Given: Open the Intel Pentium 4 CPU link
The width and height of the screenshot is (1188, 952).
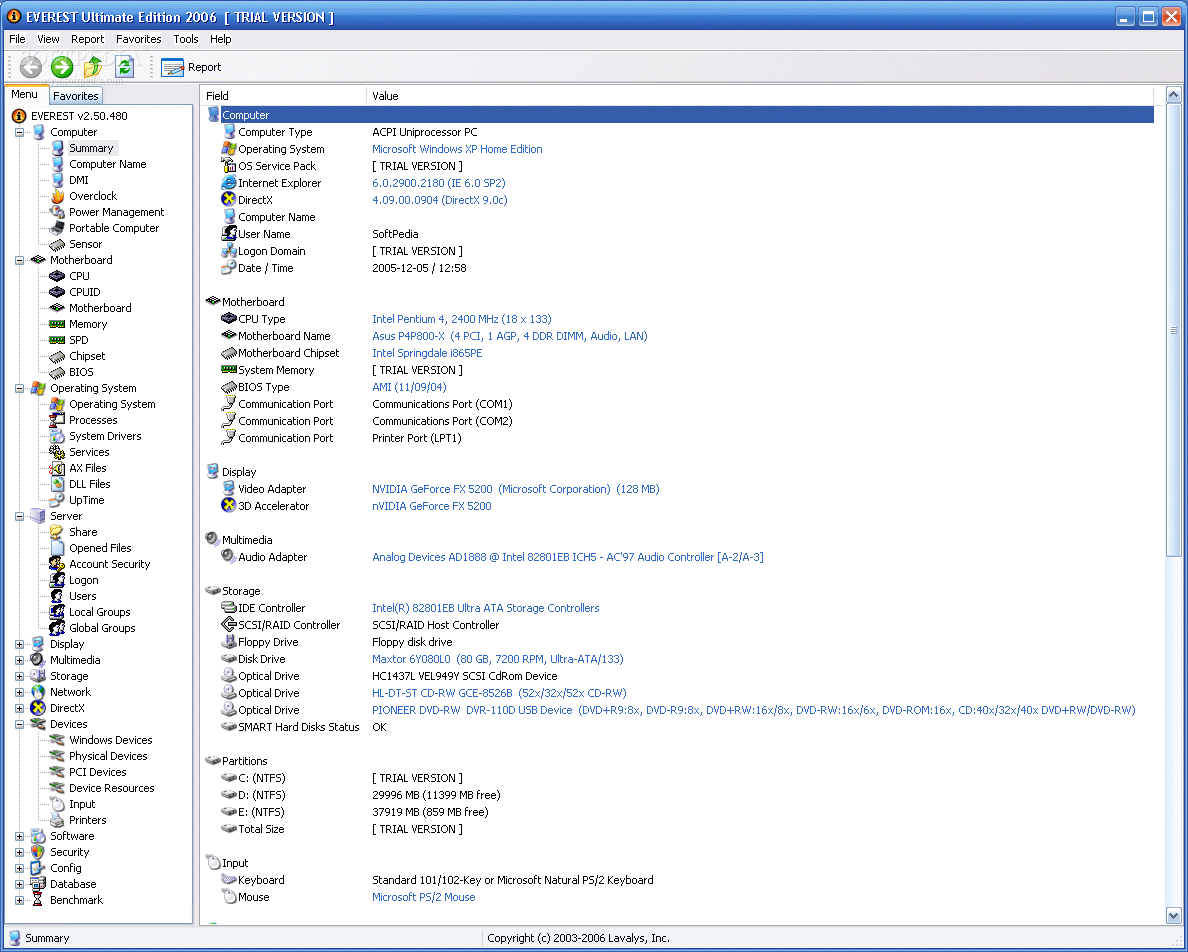Looking at the screenshot, I should (x=461, y=320).
